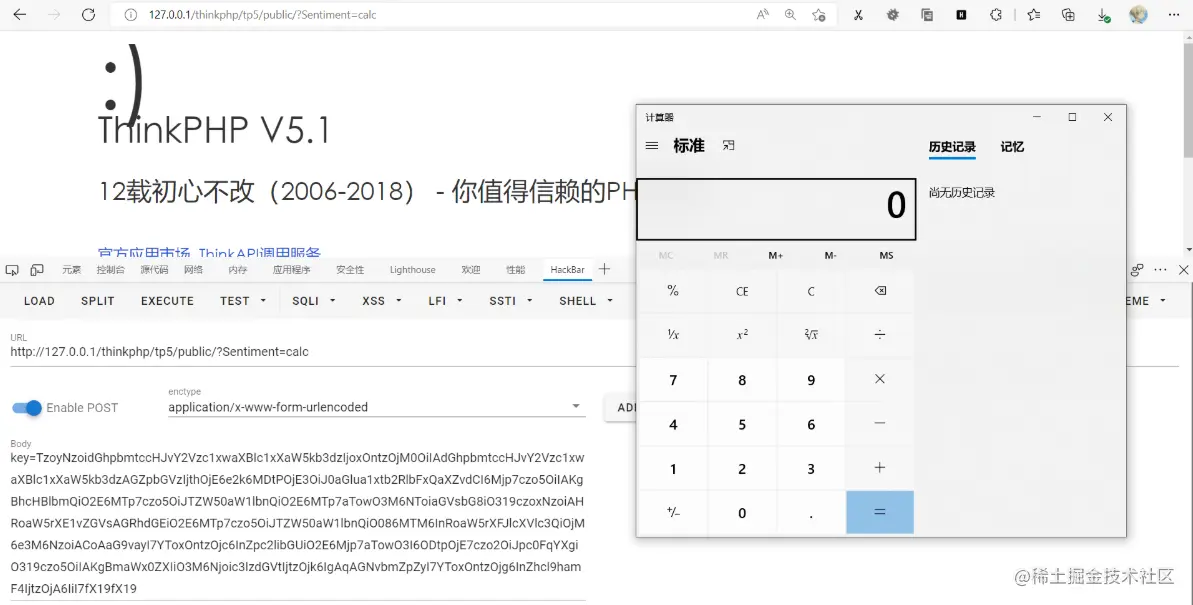Switch calculator panel to 记忆 tab
Viewport: 1193px width, 605px height.
click(x=1012, y=147)
